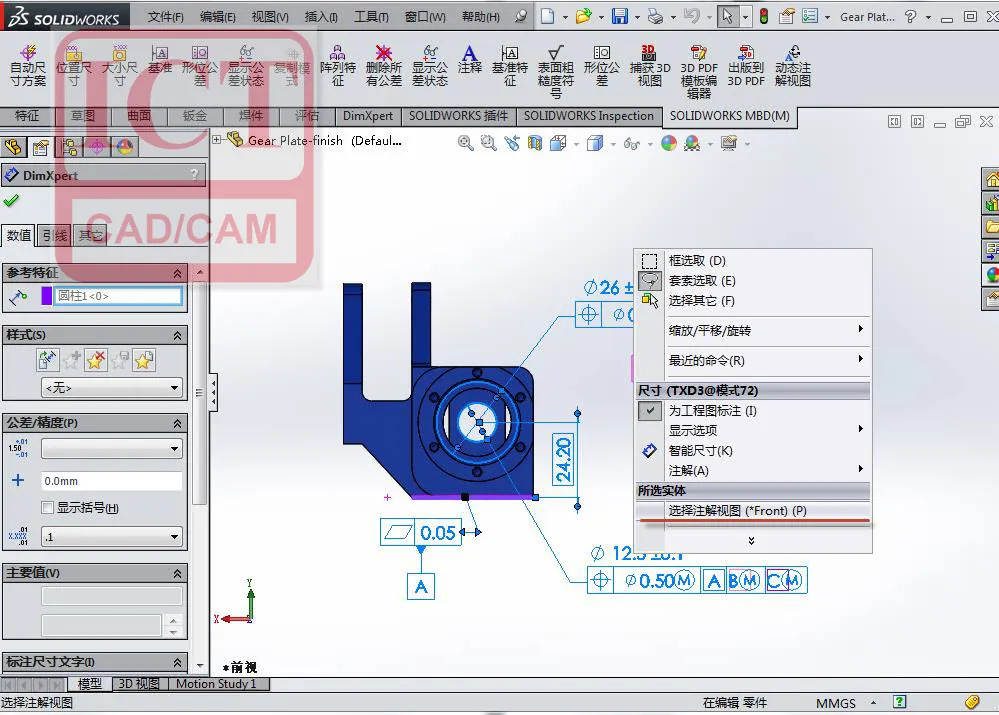Switch to the SOLIDWORKS Inspection tab
Image resolution: width=999 pixels, height=715 pixels.
click(x=589, y=116)
